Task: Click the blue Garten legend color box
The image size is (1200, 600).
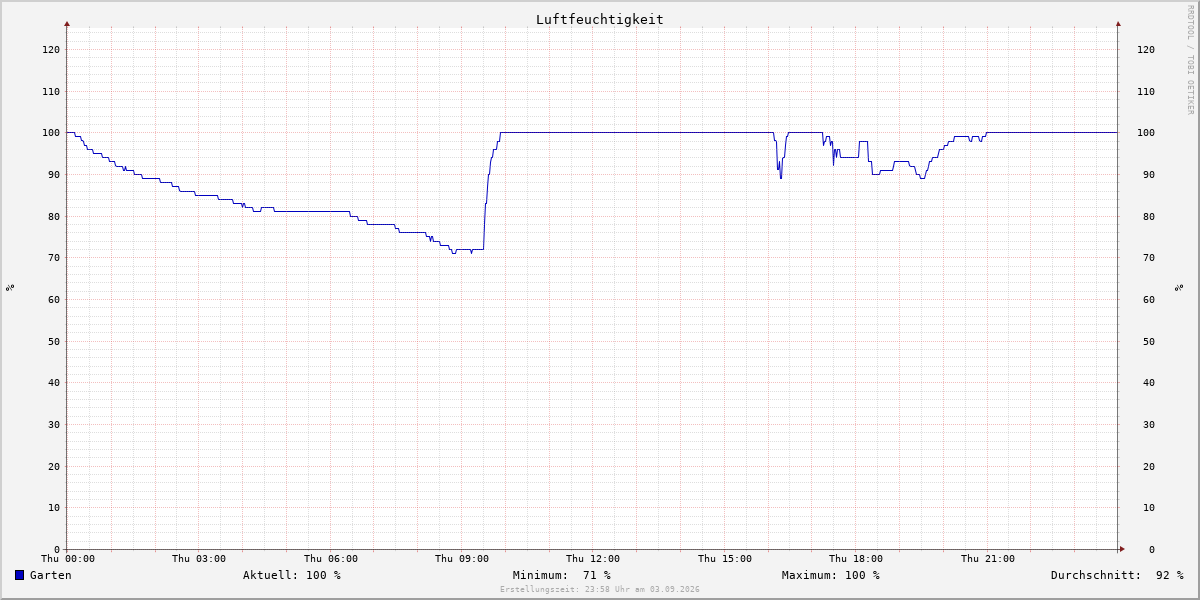Action: pos(19,575)
